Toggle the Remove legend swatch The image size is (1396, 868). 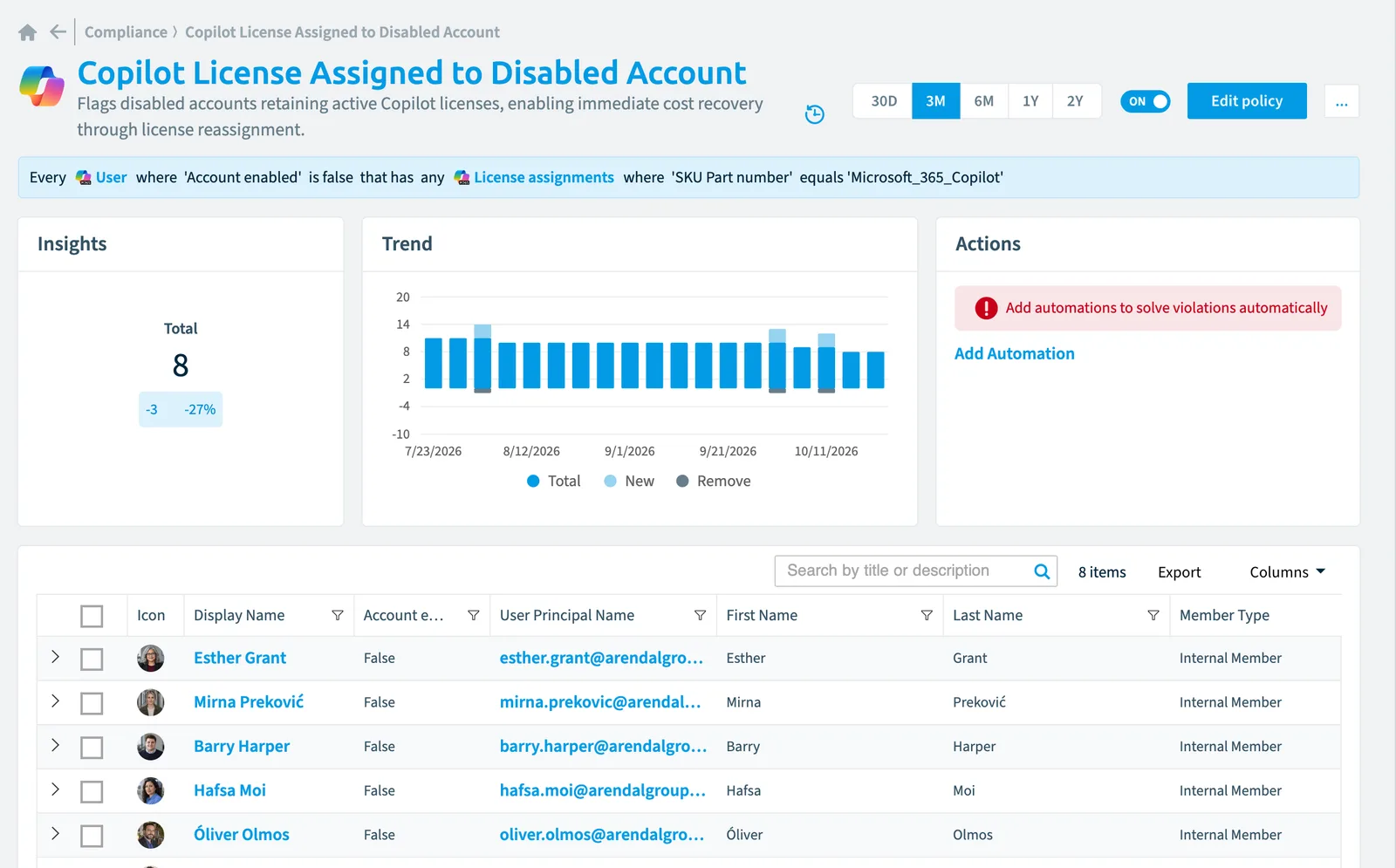tap(682, 481)
